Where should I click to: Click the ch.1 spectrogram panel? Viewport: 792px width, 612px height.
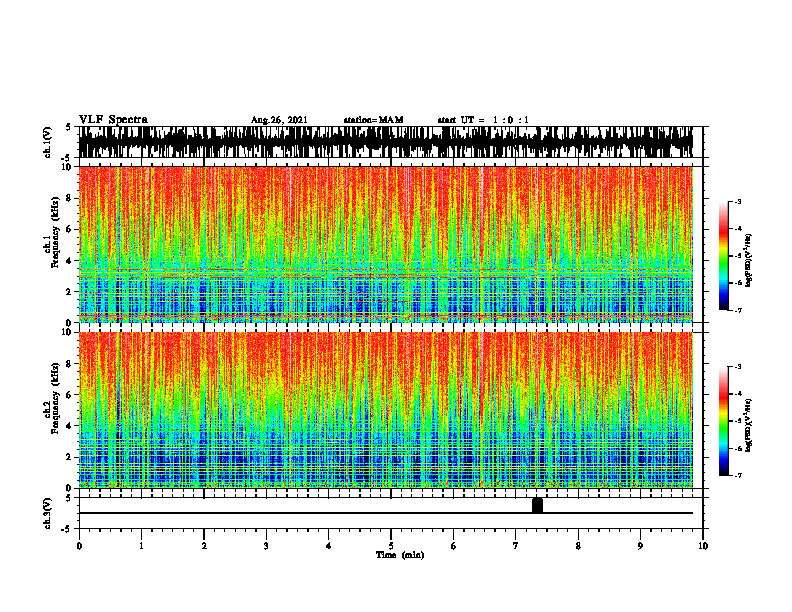[x=385, y=244]
